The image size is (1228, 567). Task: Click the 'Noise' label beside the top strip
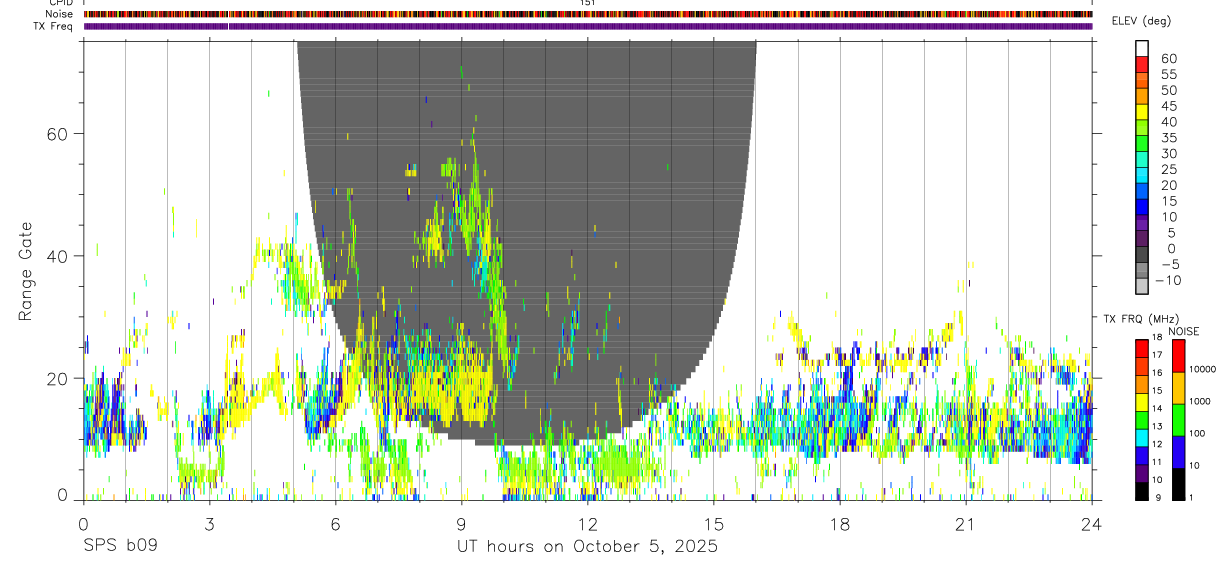(x=60, y=14)
